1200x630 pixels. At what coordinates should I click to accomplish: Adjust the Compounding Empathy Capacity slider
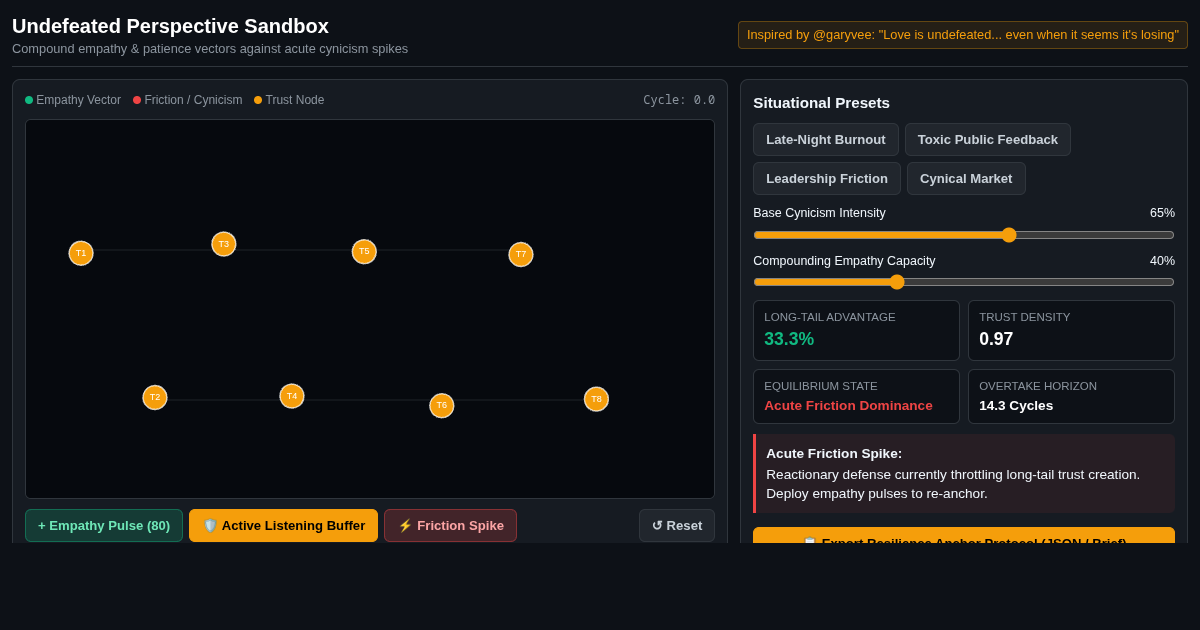point(964,282)
